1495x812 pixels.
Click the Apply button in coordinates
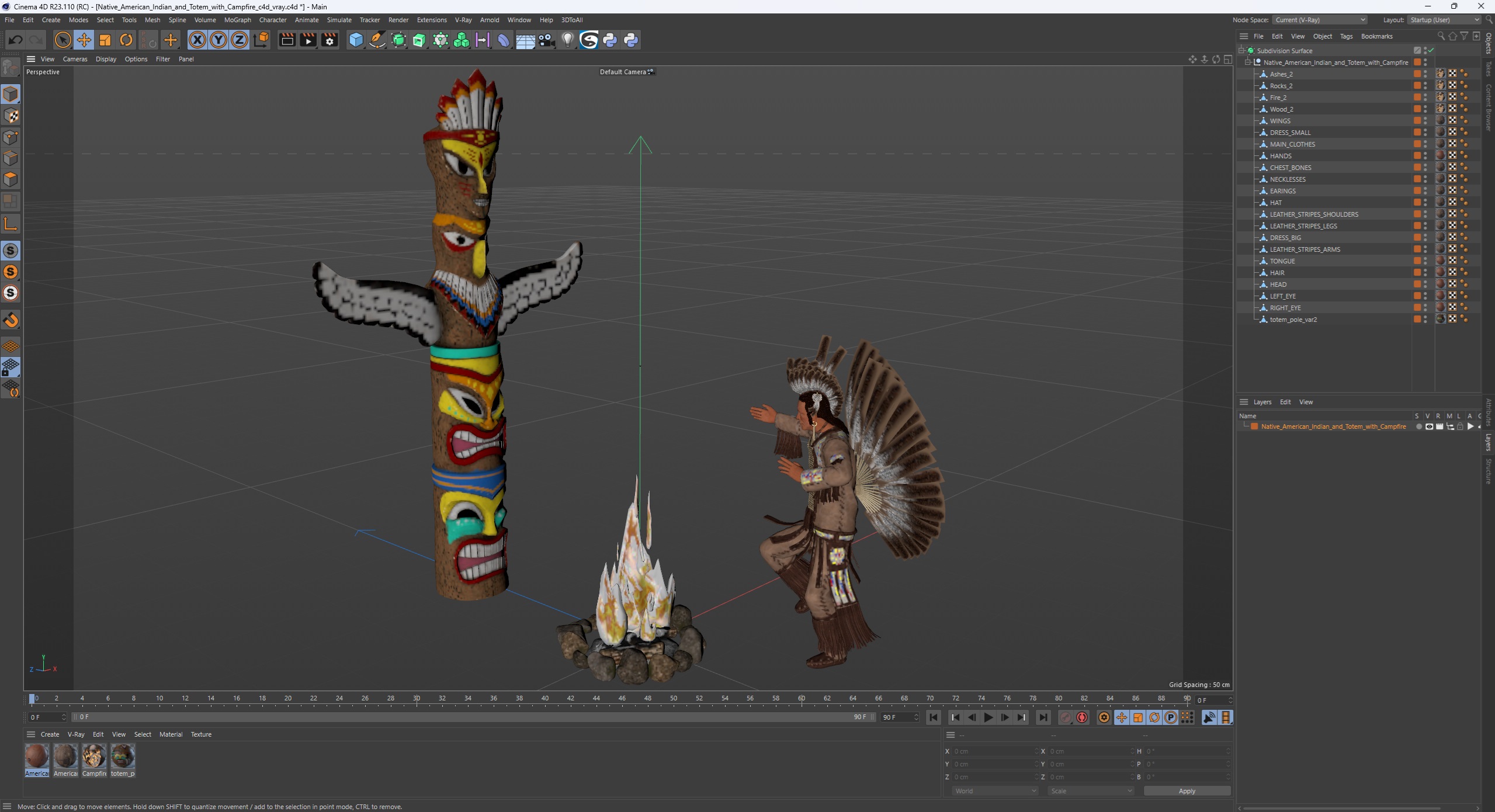click(x=1187, y=791)
